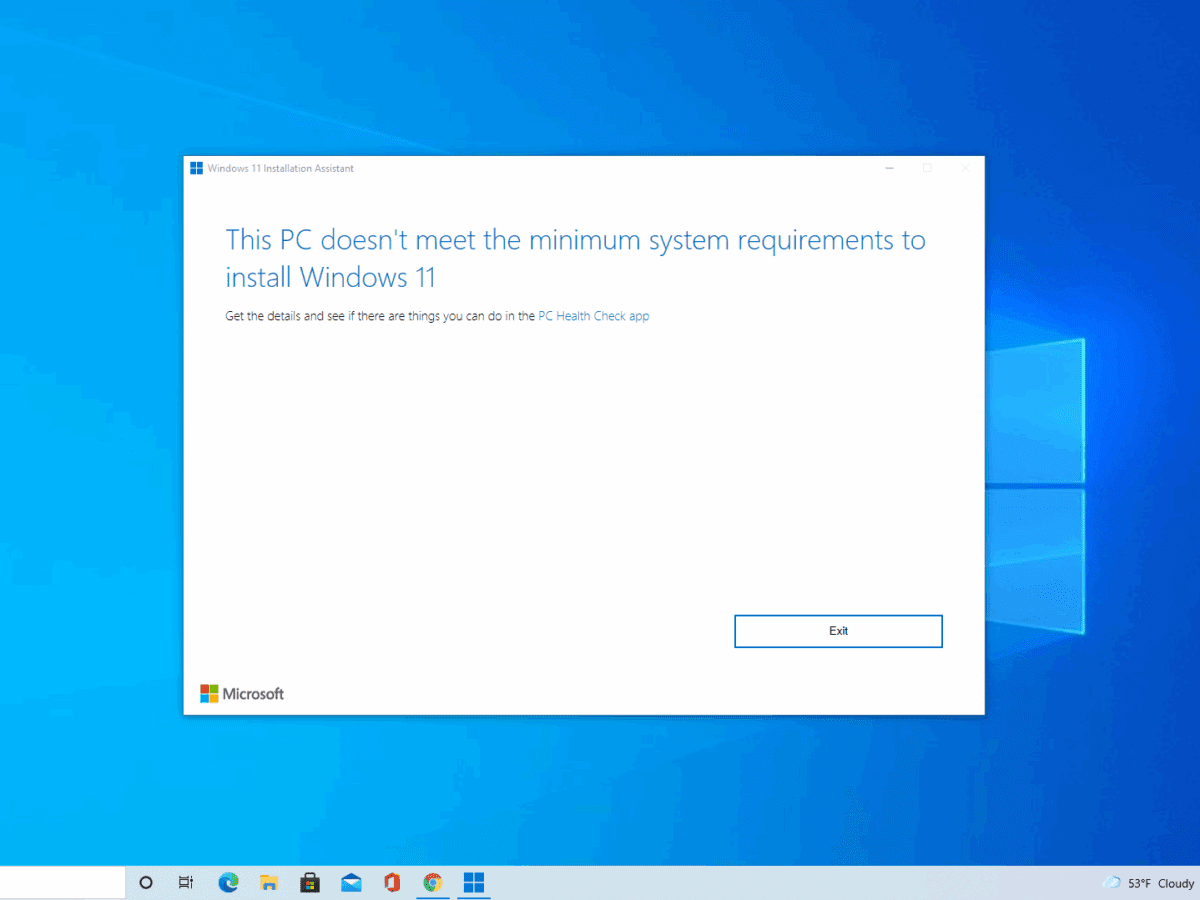
Task: Launch Microsoft Edge from the taskbar
Action: [228, 883]
